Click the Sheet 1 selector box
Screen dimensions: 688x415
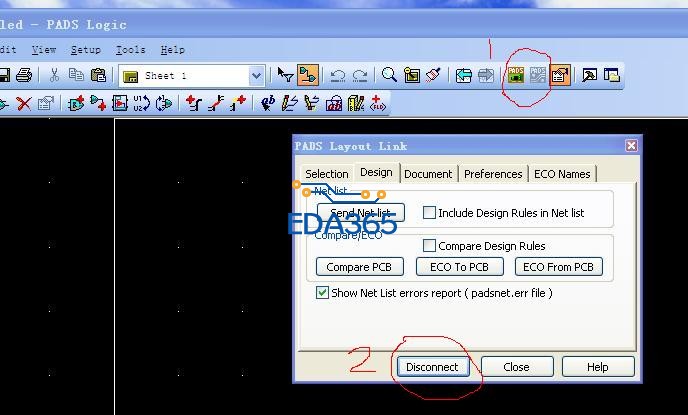pos(191,76)
